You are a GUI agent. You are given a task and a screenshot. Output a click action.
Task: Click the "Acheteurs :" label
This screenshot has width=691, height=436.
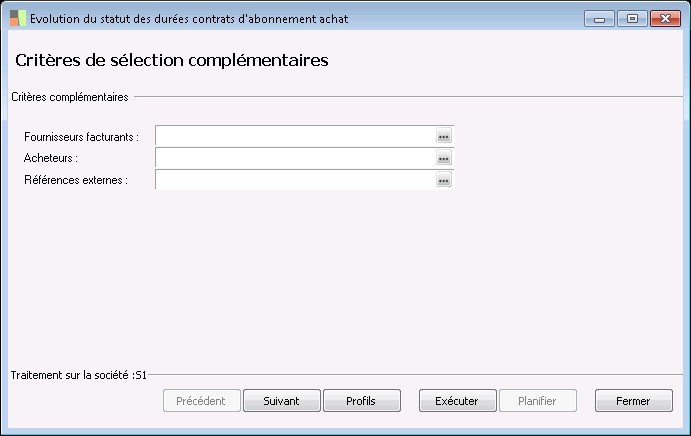51,158
